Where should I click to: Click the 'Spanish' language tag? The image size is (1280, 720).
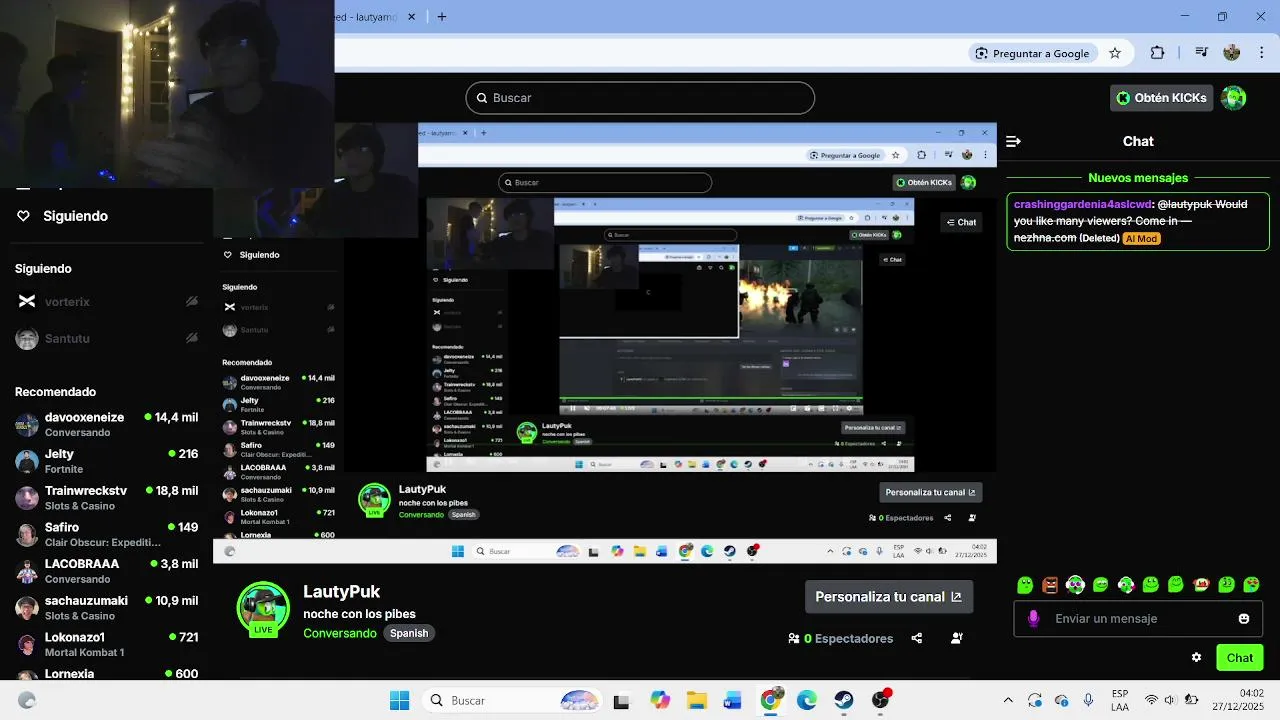tap(409, 633)
